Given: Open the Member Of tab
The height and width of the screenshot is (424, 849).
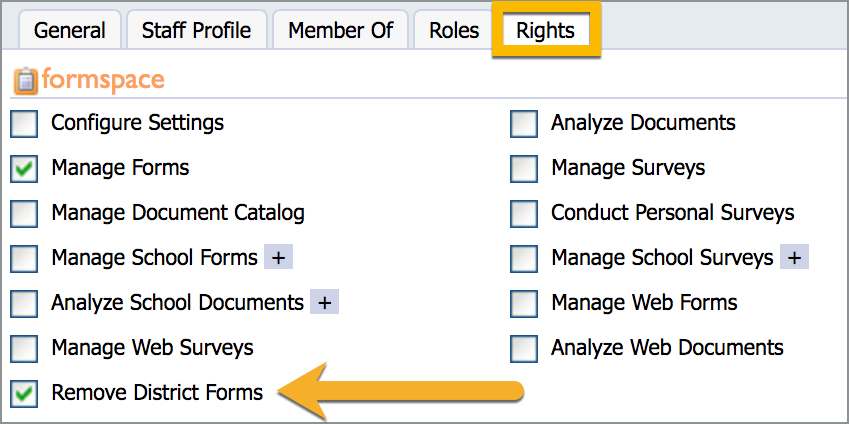Looking at the screenshot, I should click(x=341, y=30).
